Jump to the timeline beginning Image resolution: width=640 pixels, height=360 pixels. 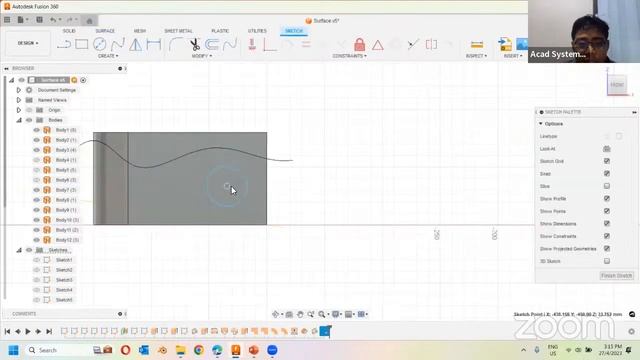(7, 331)
